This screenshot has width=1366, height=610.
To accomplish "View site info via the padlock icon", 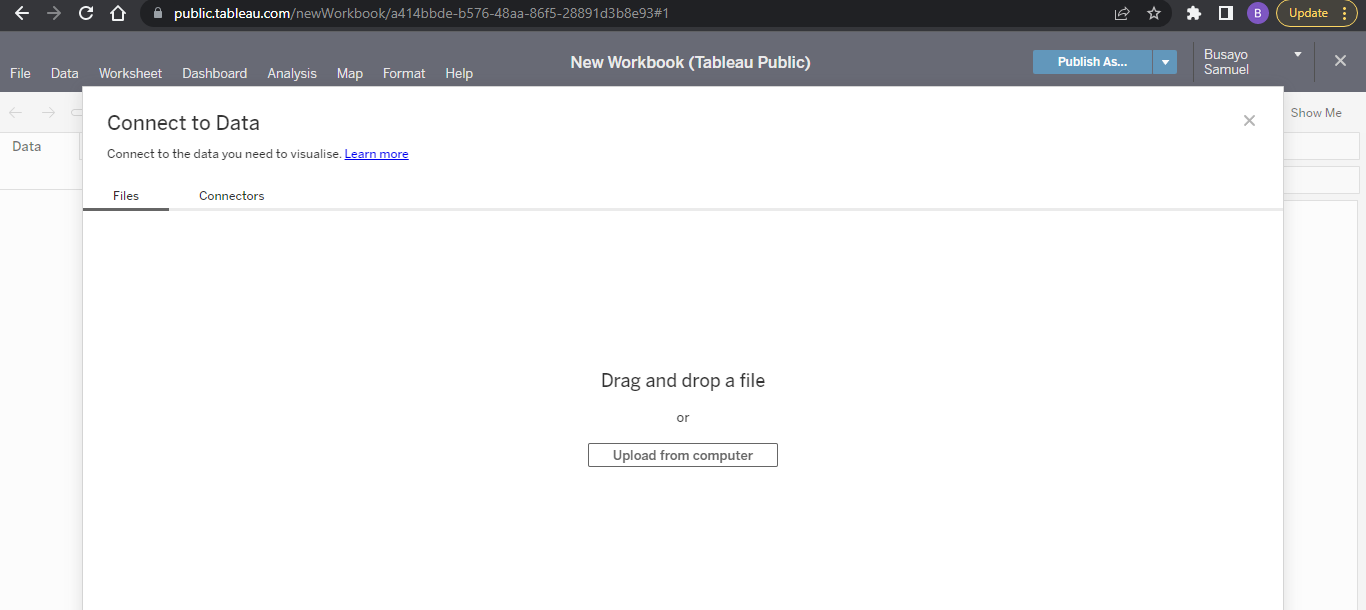I will tap(157, 14).
